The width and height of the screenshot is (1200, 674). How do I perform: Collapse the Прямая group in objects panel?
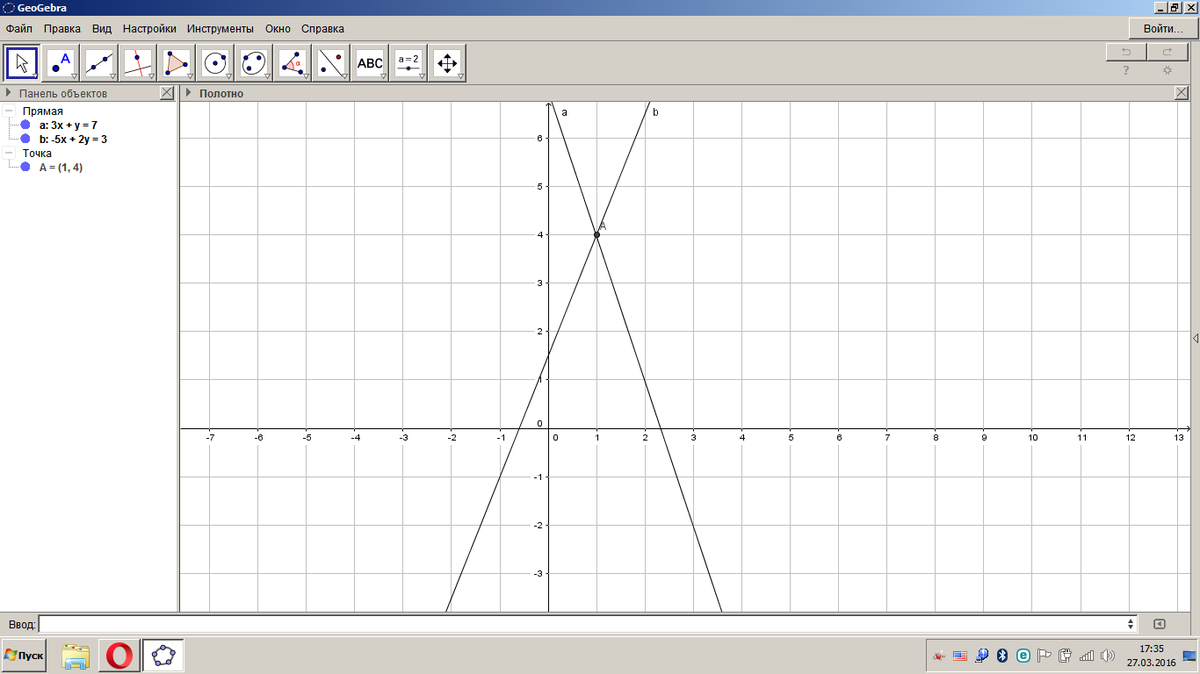9,111
